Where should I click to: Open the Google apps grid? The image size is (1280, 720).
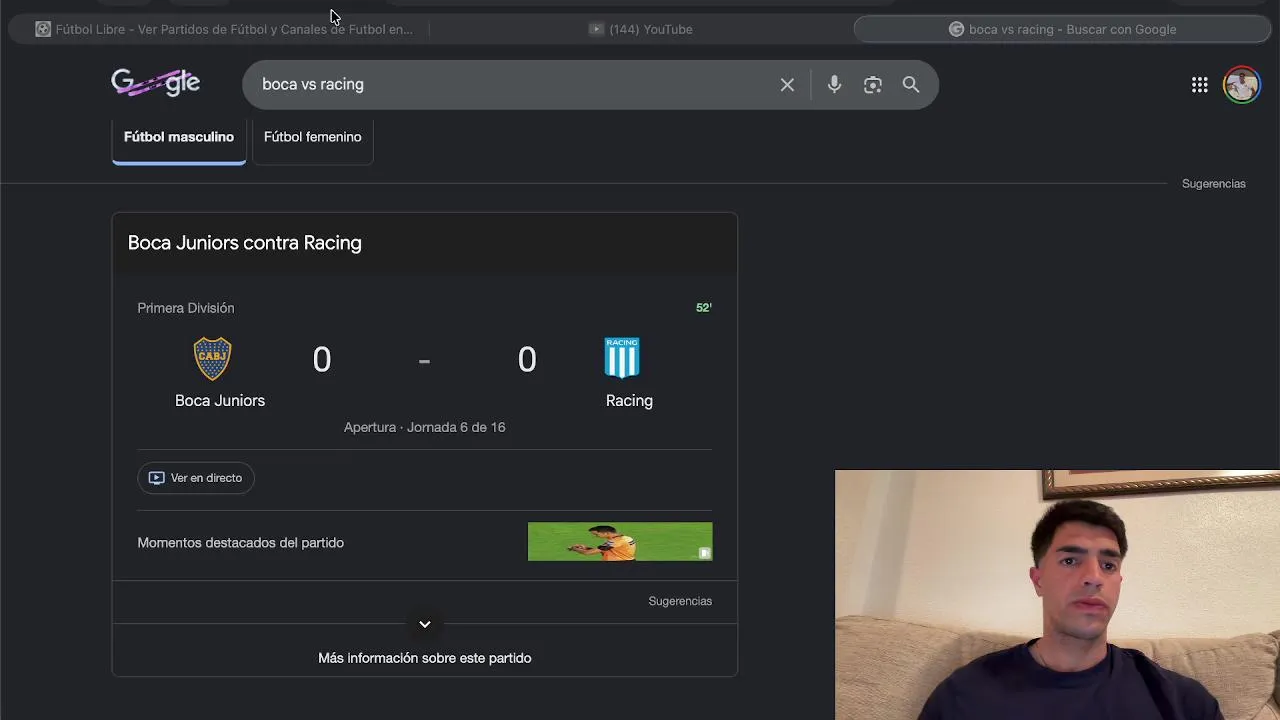pos(1200,85)
